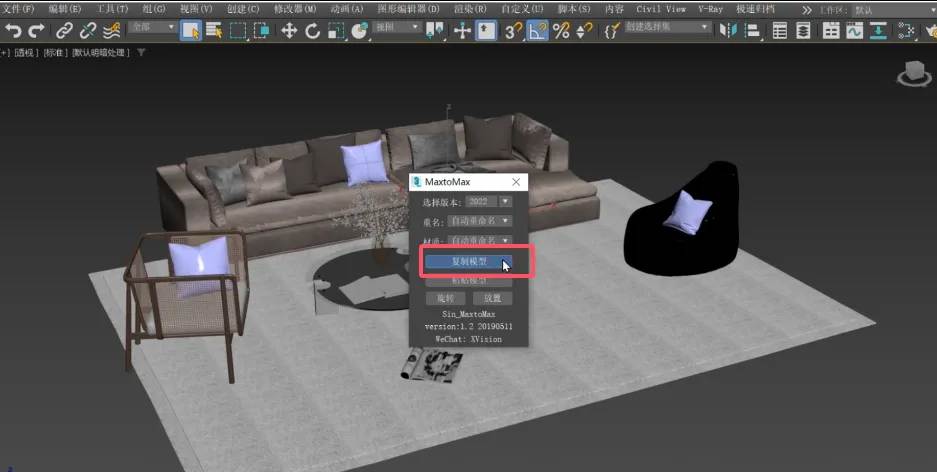Screen dimensions: 937x472
Task: Open the 修改器(M) menu
Action: (x=295, y=9)
